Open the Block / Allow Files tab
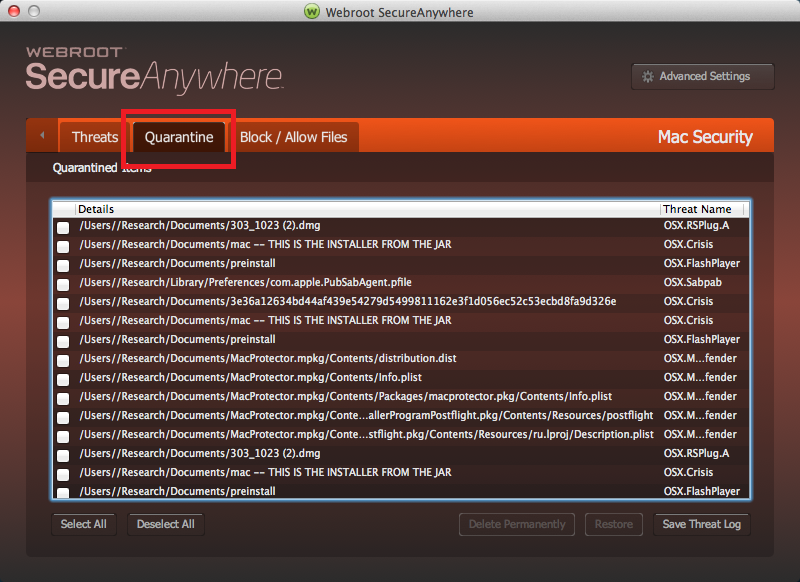Screen dimensions: 800x582 (x=293, y=137)
